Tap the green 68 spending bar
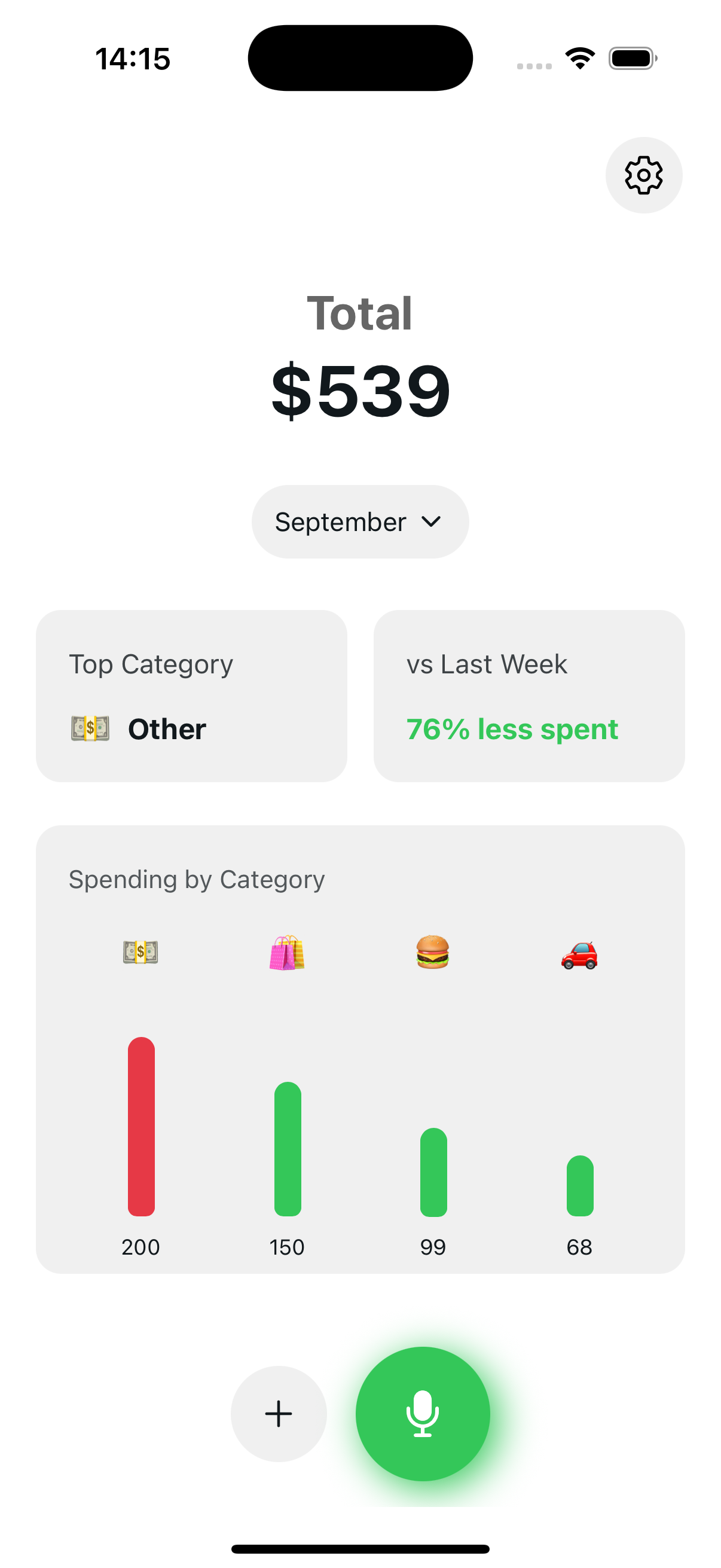Image resolution: width=721 pixels, height=1568 pixels. (580, 1186)
